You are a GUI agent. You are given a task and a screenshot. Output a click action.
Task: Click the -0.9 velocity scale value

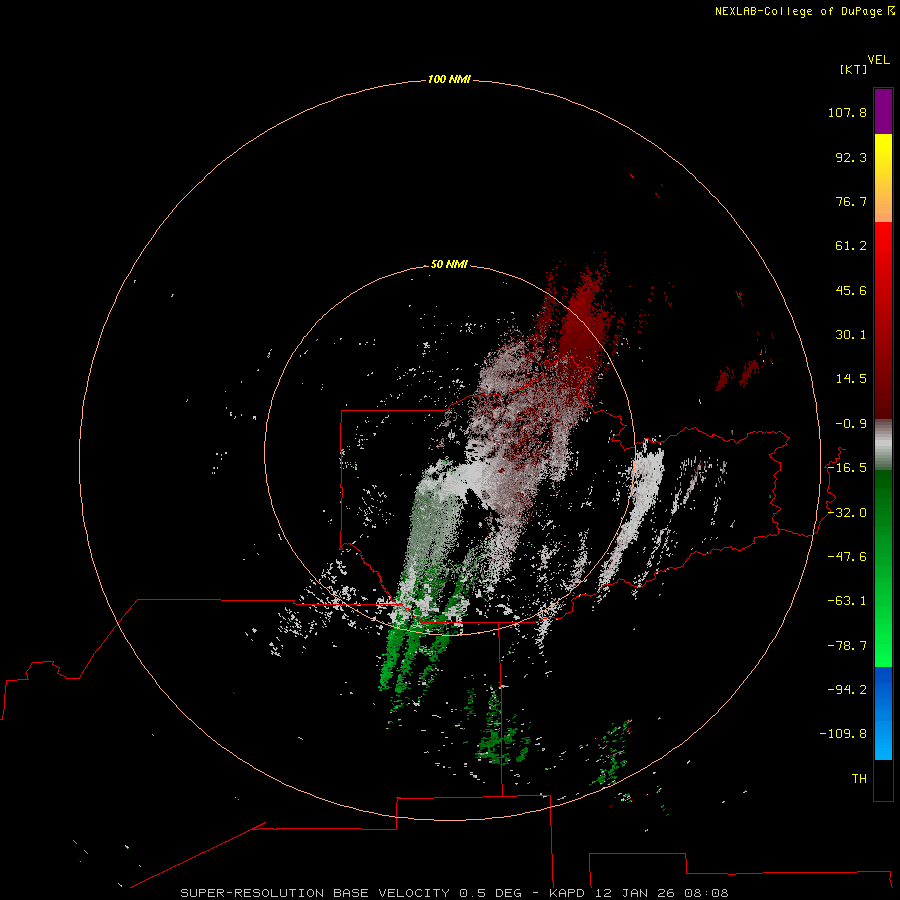(851, 424)
